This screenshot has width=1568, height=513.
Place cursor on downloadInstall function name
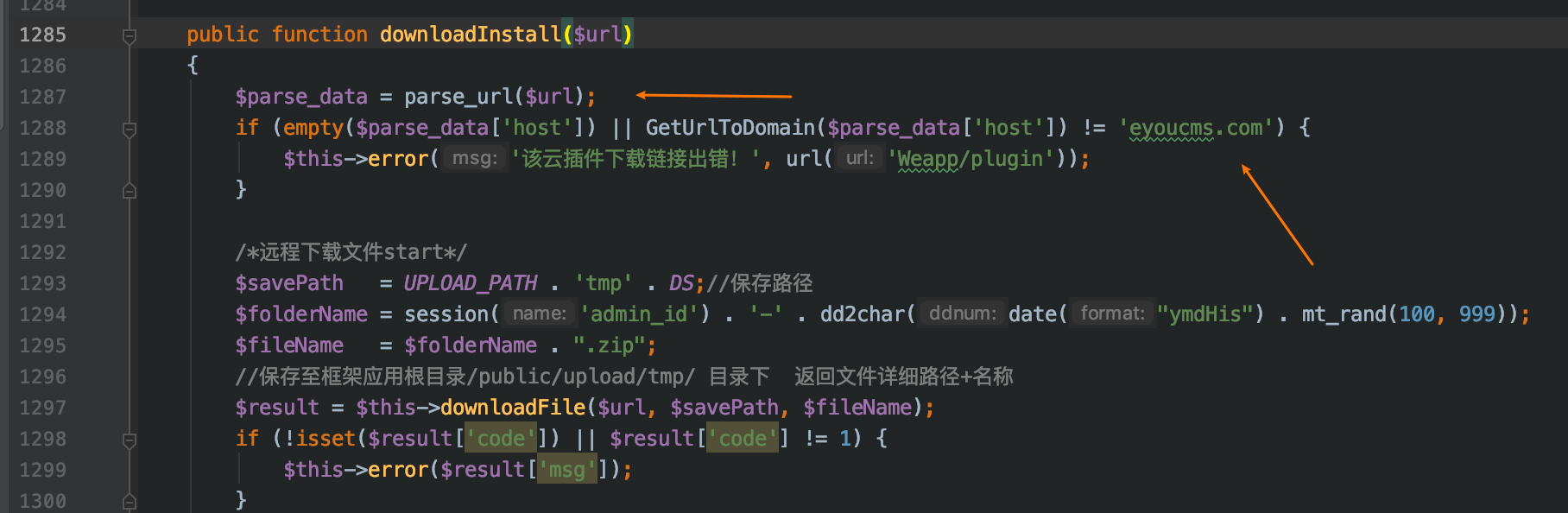click(x=471, y=35)
